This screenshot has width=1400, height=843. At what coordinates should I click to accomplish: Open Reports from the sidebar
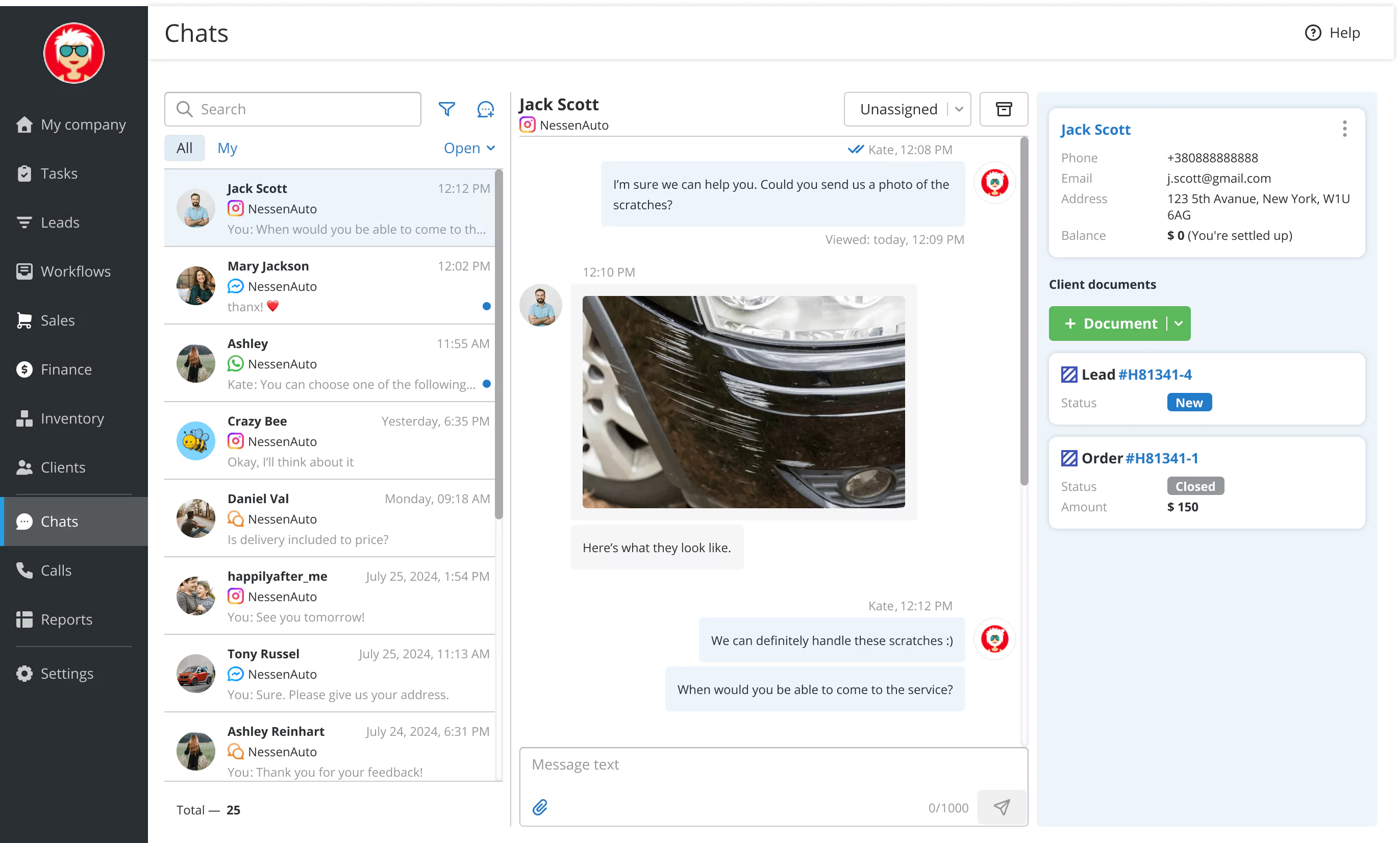(x=74, y=619)
